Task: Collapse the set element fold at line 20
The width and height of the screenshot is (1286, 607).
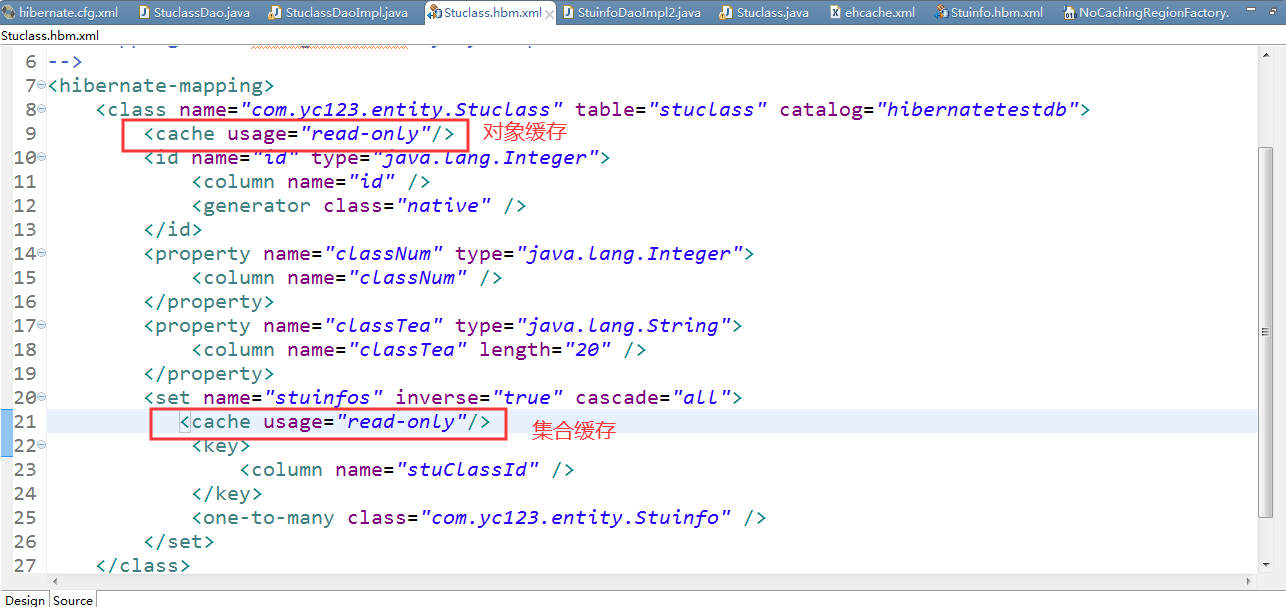Action: point(41,397)
